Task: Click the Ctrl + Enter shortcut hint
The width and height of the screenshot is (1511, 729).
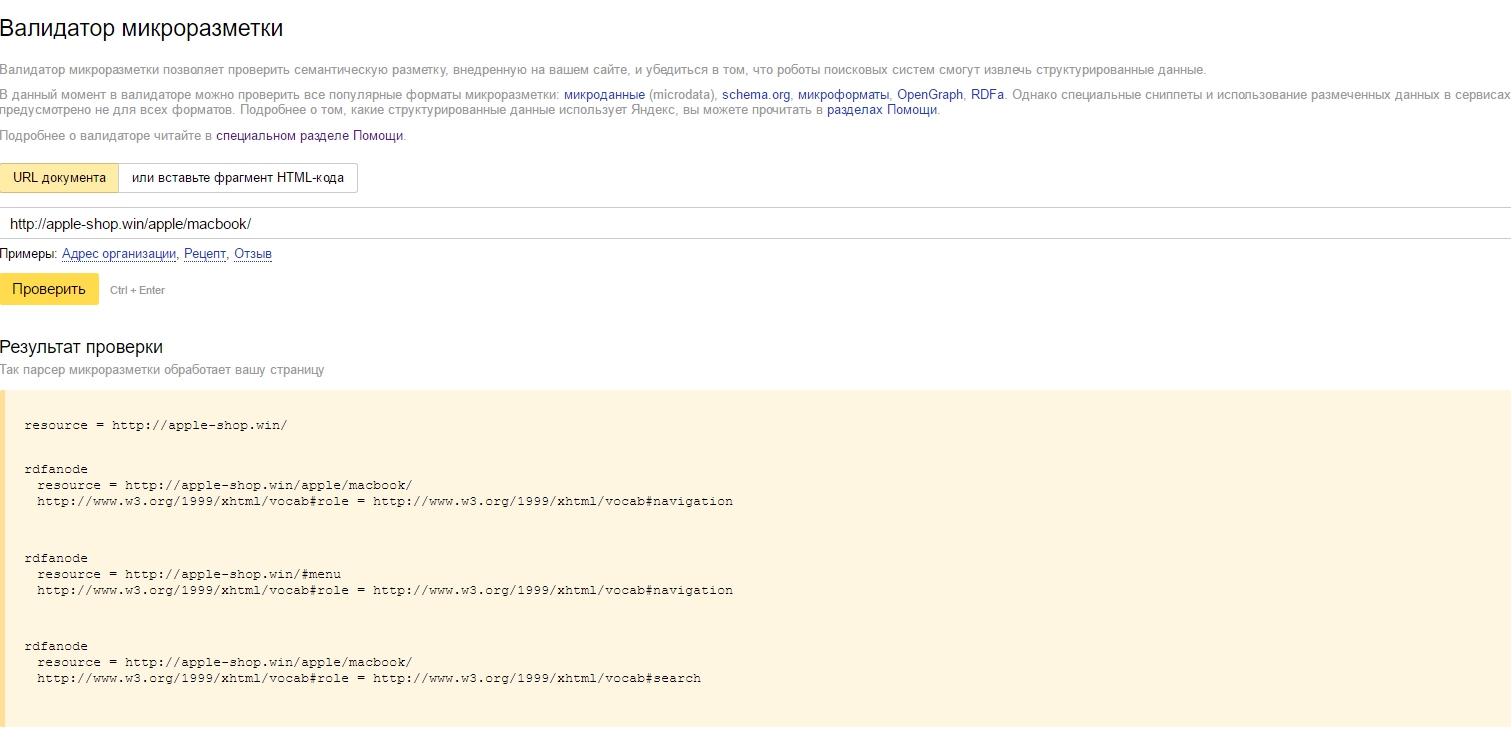Action: coord(137,290)
